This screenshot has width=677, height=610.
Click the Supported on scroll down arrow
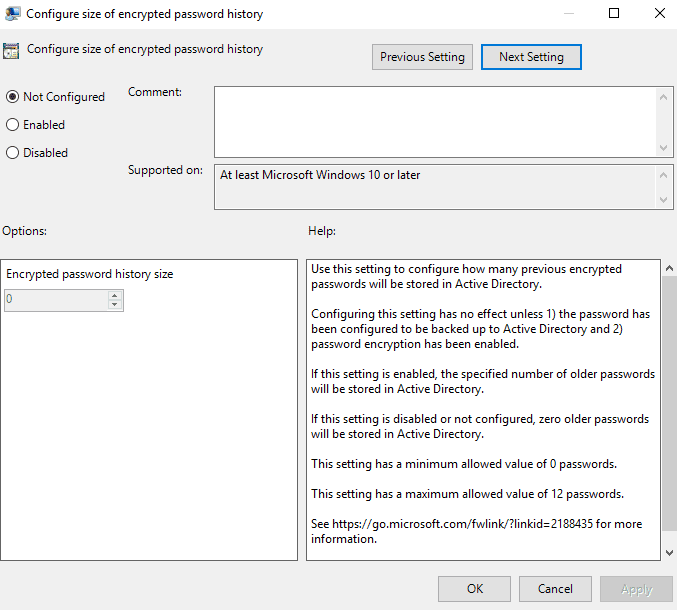tap(665, 201)
